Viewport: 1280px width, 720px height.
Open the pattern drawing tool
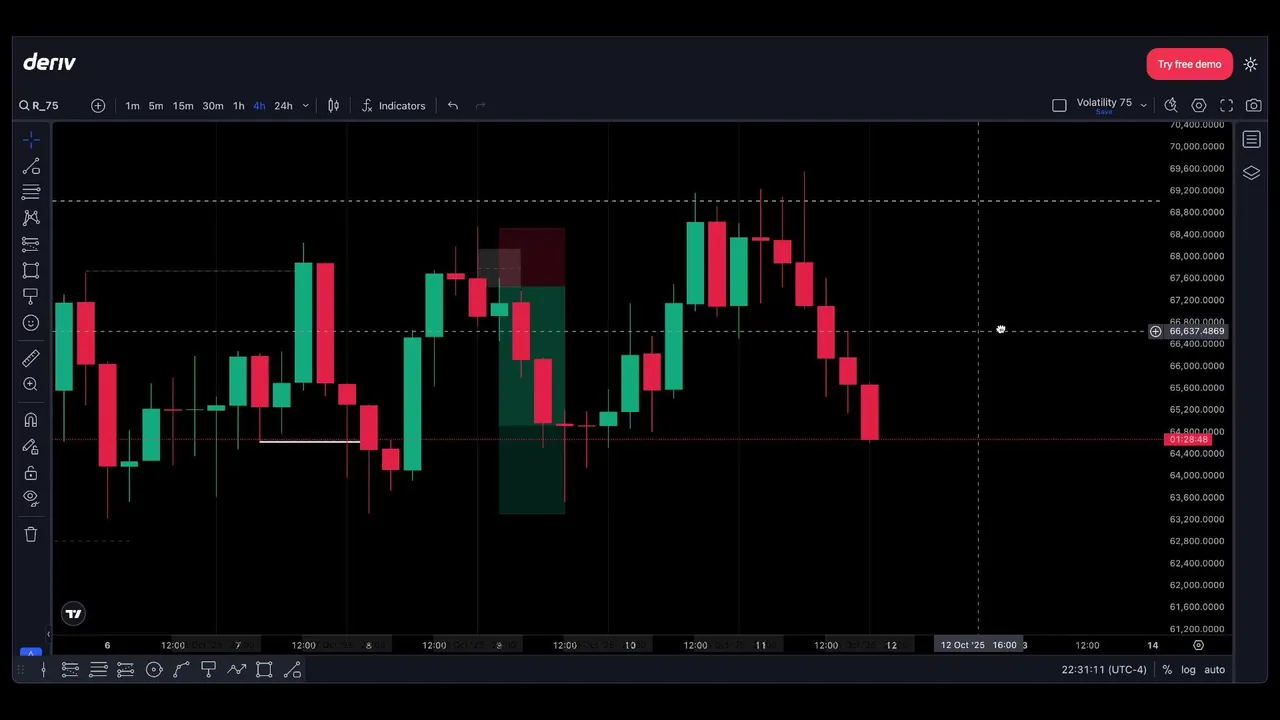(x=31, y=217)
